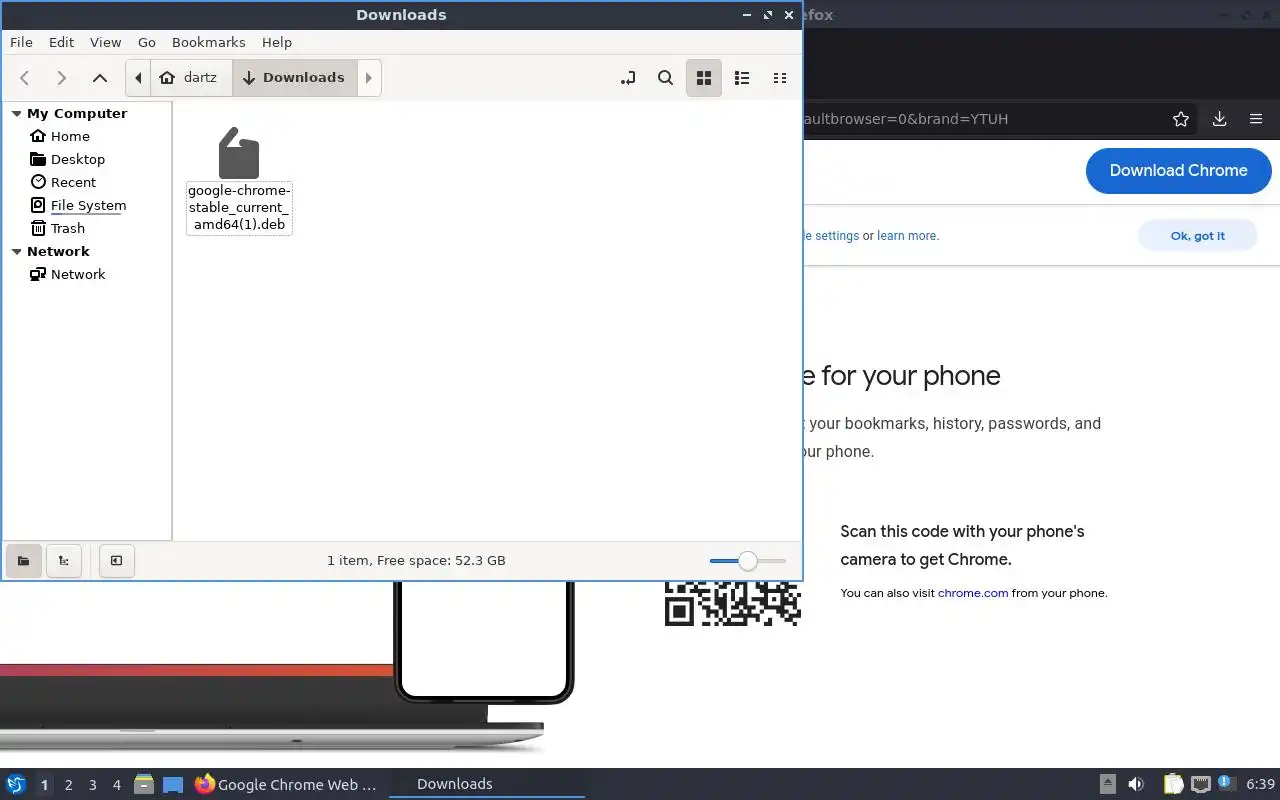Open the File menu

(x=21, y=42)
